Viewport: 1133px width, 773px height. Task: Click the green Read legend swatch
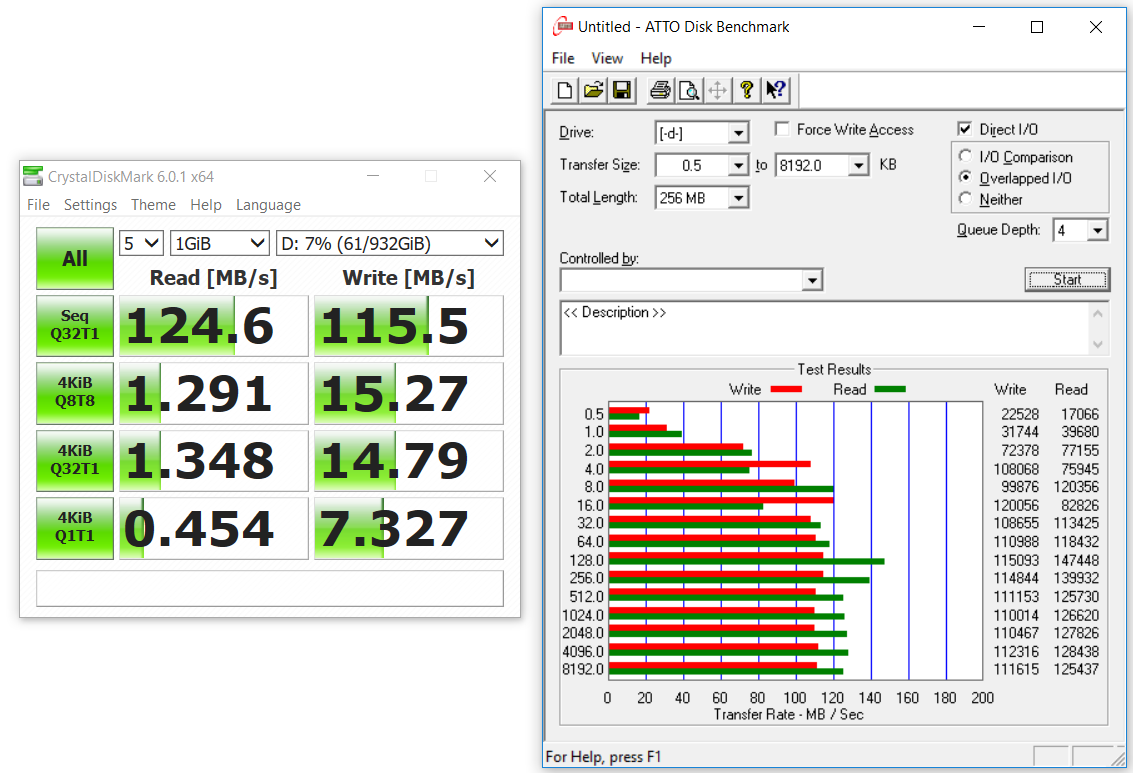[x=890, y=389]
